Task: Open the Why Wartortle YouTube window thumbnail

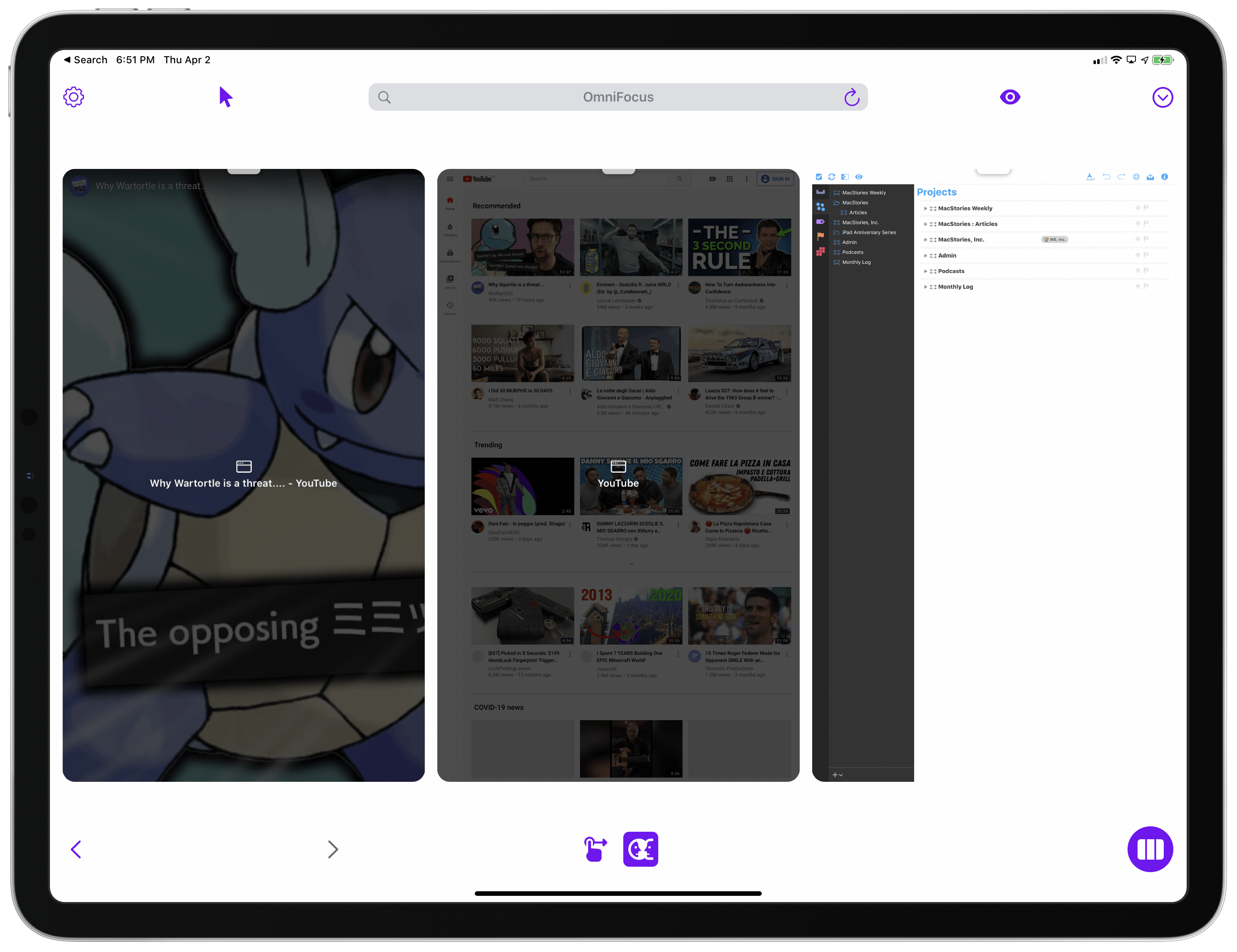Action: point(243,475)
